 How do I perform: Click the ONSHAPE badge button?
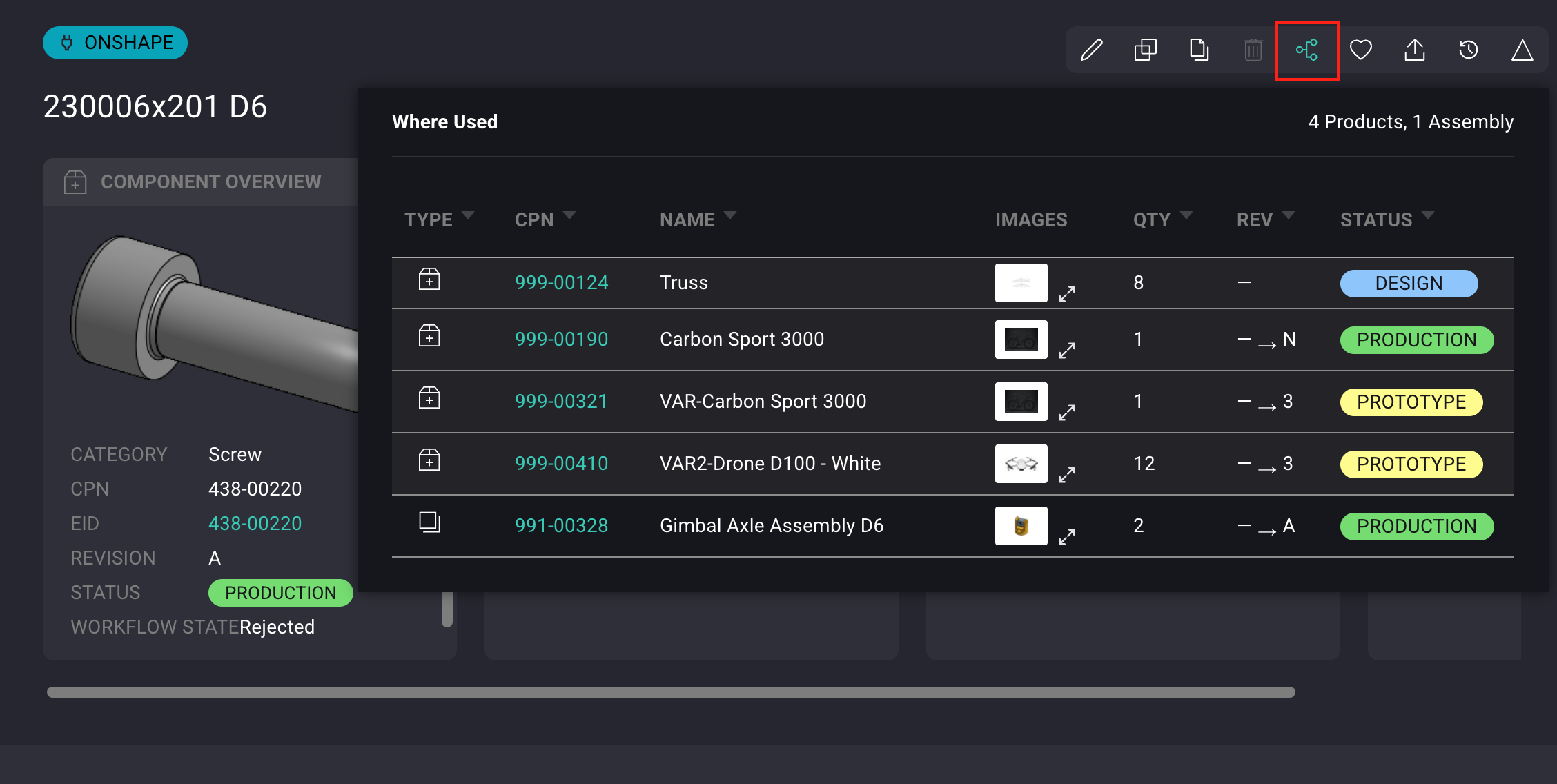click(115, 43)
